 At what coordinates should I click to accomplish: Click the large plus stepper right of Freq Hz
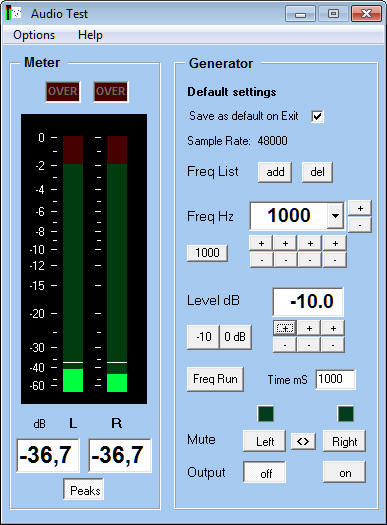point(360,208)
